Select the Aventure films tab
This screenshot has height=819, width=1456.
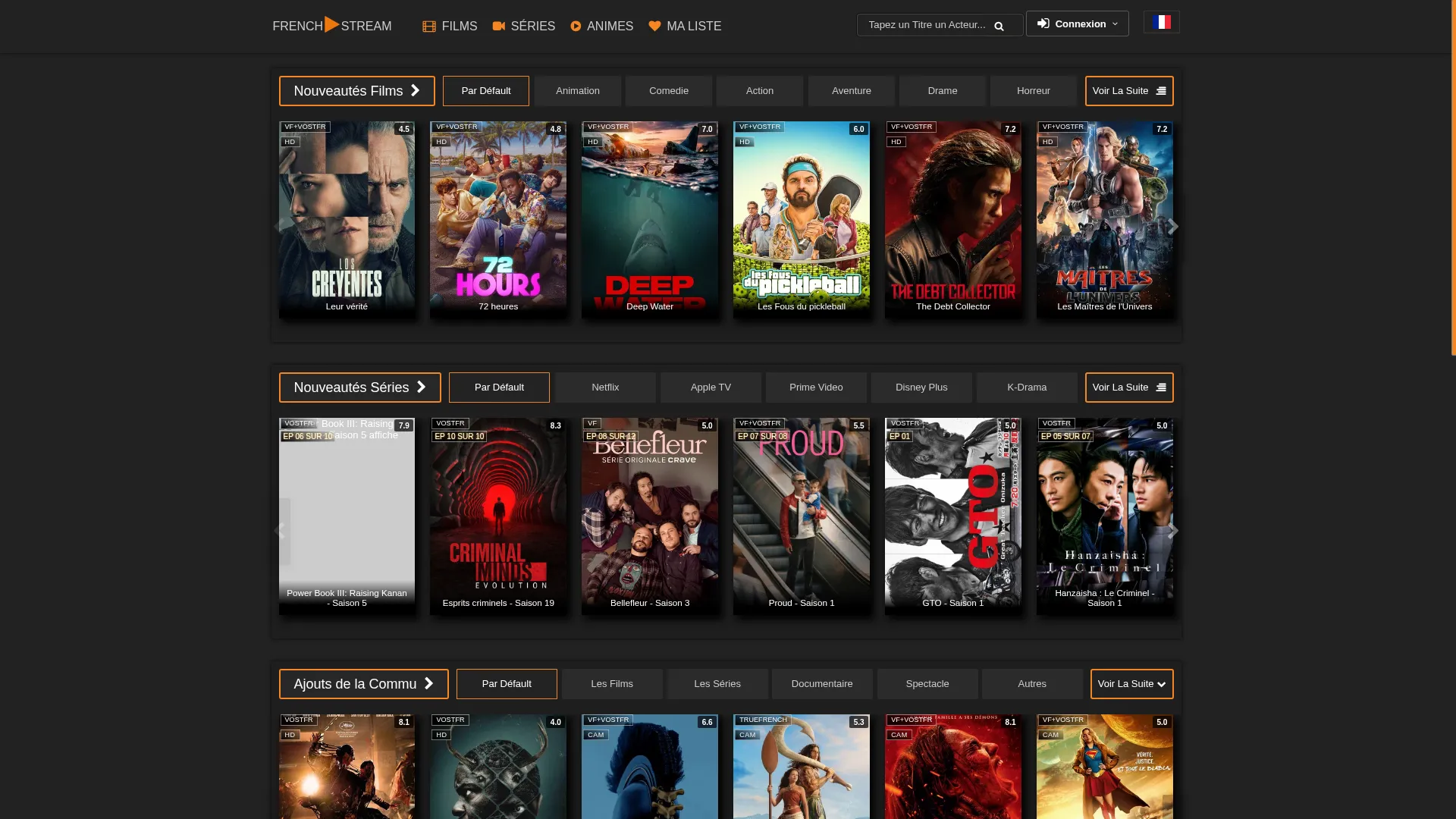pyautogui.click(x=852, y=91)
